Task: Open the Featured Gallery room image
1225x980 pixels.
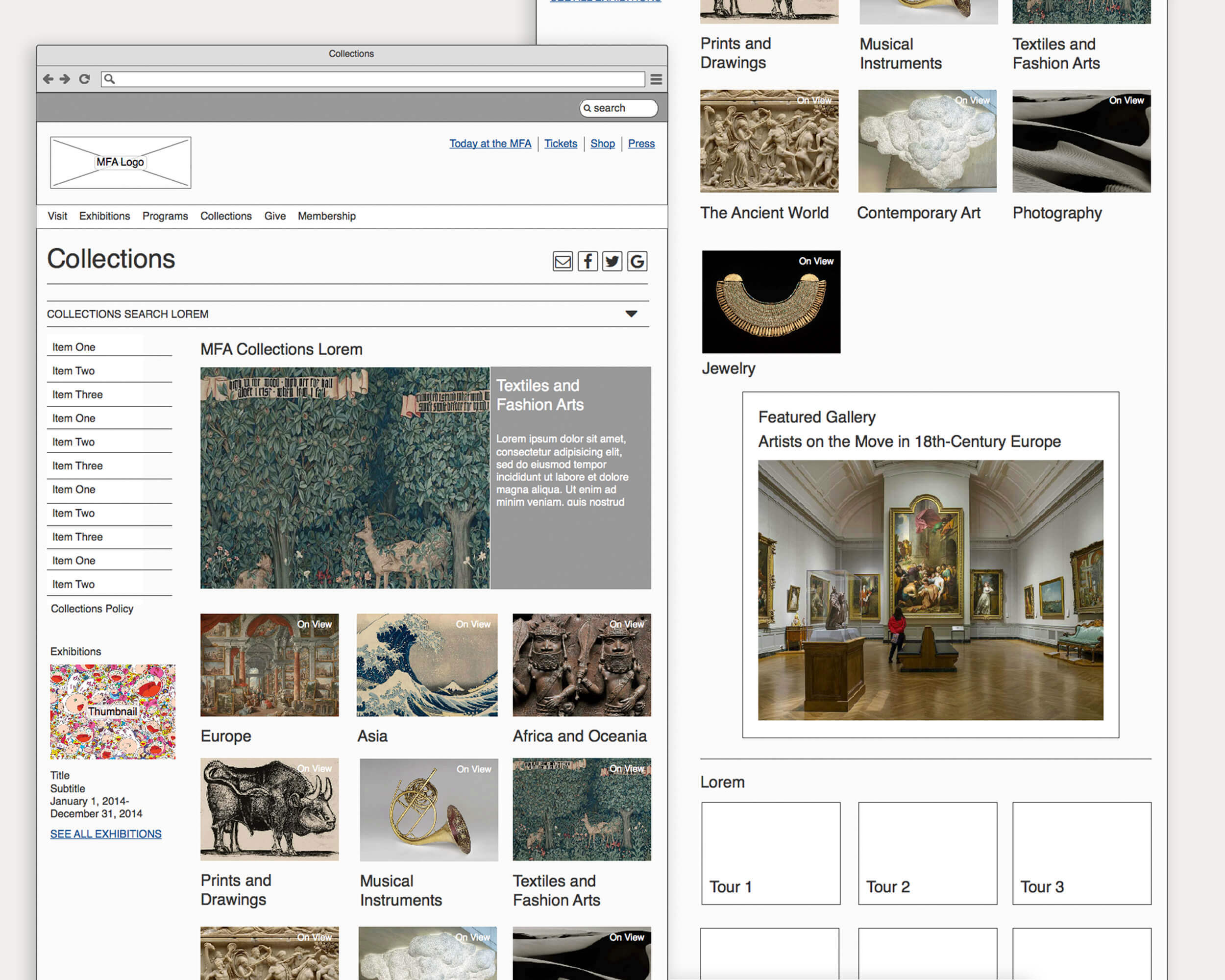Action: [931, 590]
